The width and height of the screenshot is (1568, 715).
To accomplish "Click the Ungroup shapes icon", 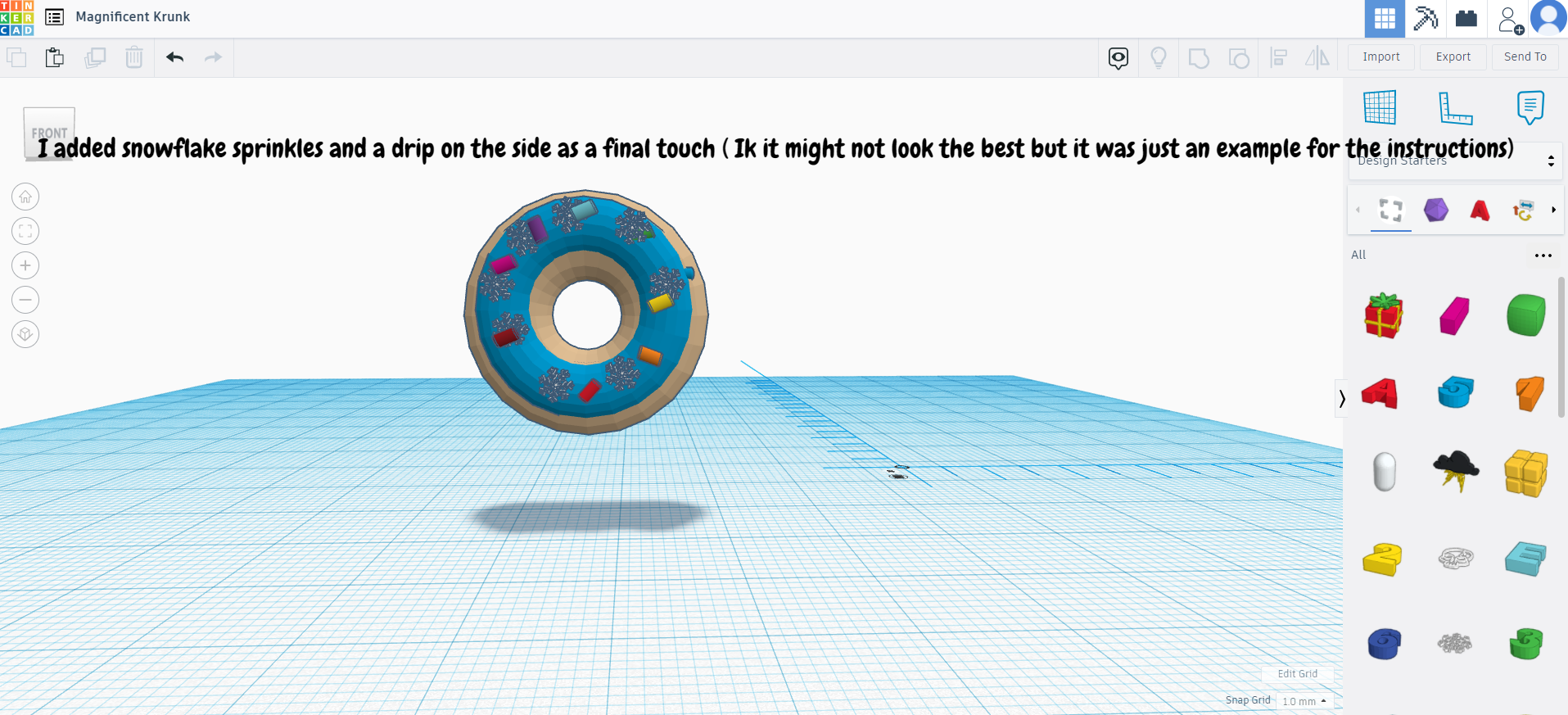I will pos(1239,58).
